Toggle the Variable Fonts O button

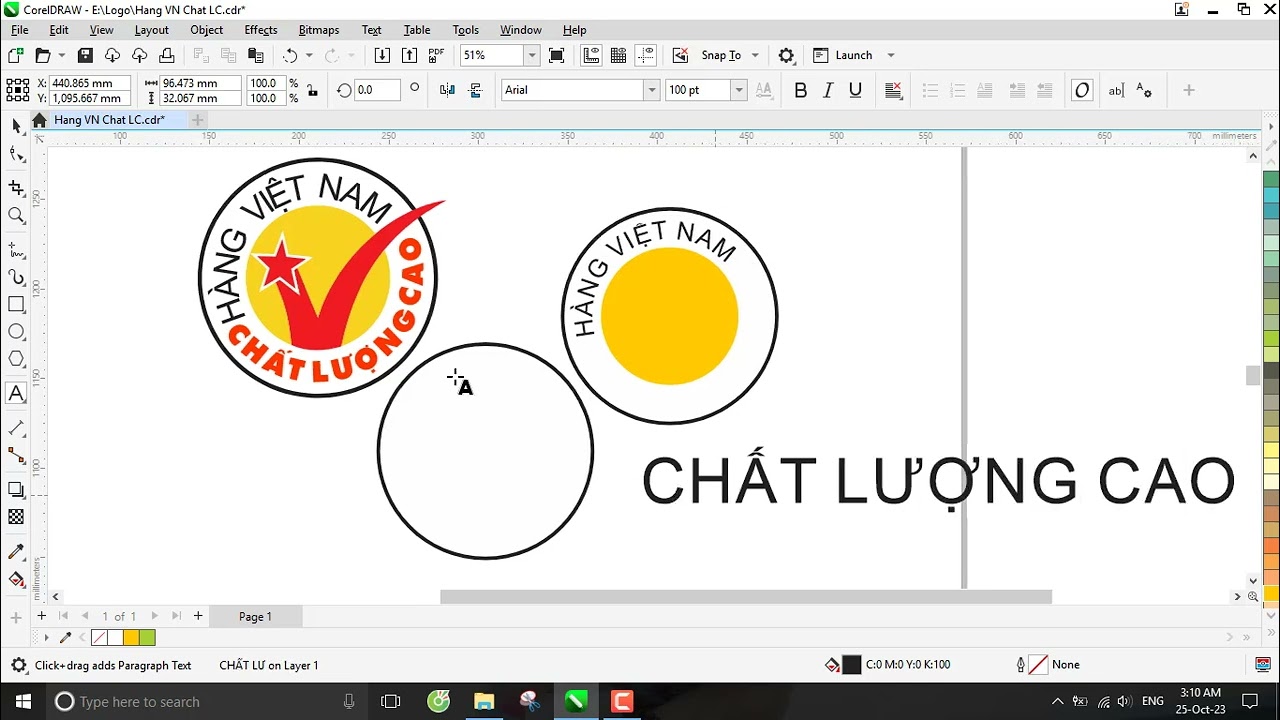tap(1082, 90)
